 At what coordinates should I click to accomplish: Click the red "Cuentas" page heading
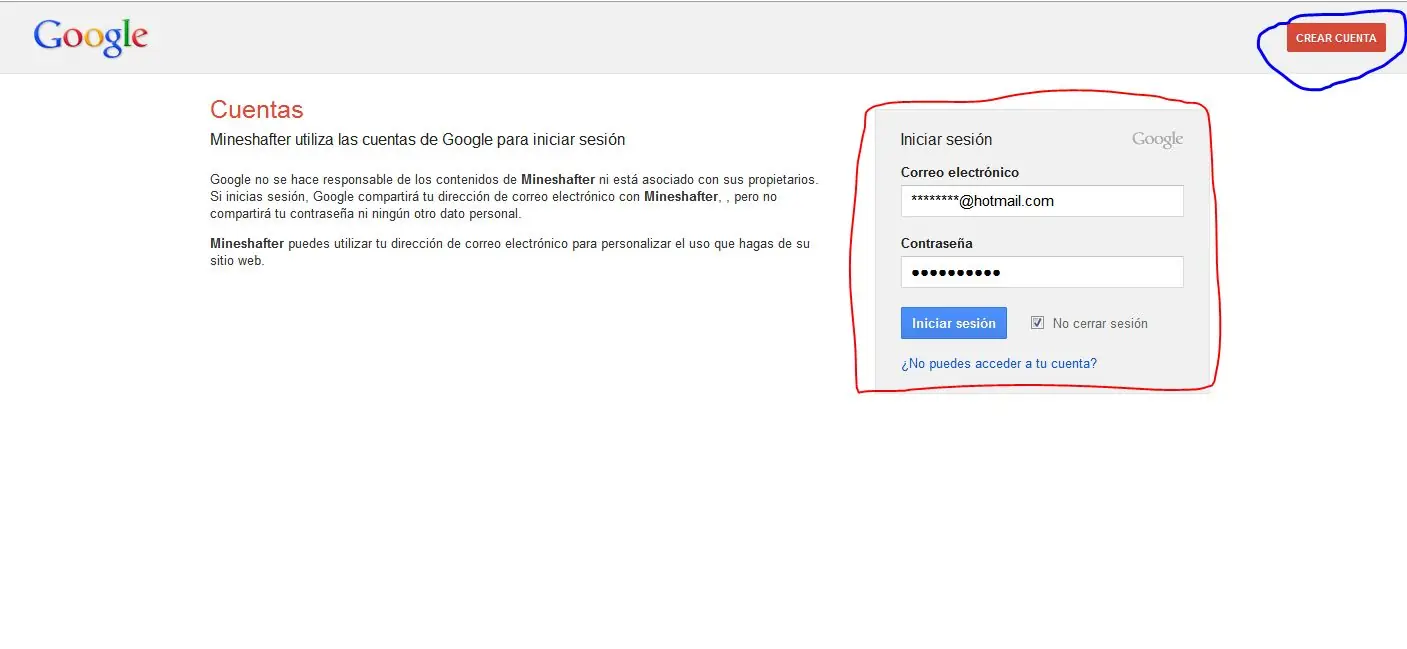pyautogui.click(x=257, y=110)
